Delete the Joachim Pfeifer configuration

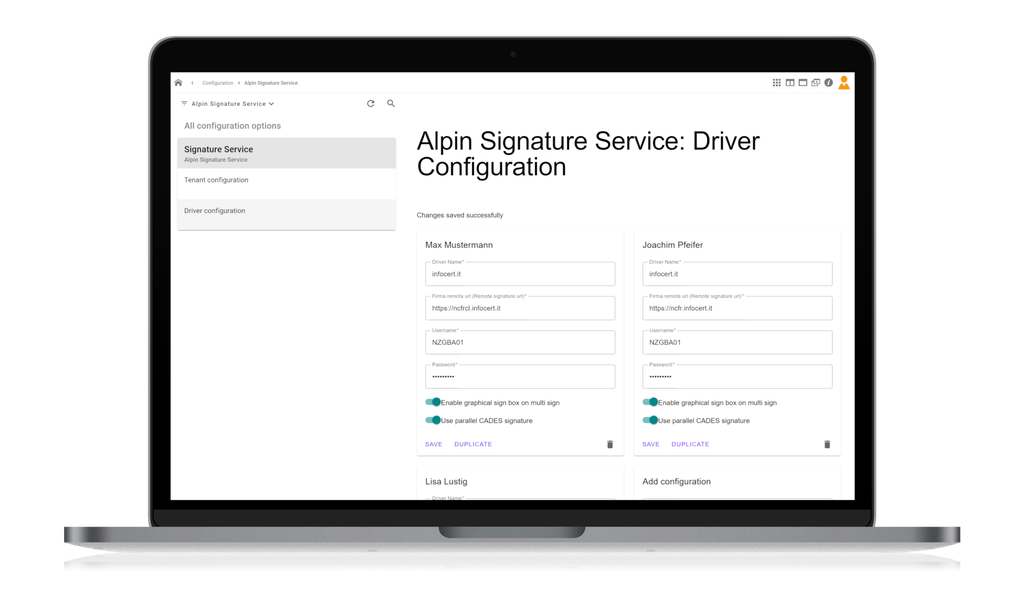coord(827,444)
